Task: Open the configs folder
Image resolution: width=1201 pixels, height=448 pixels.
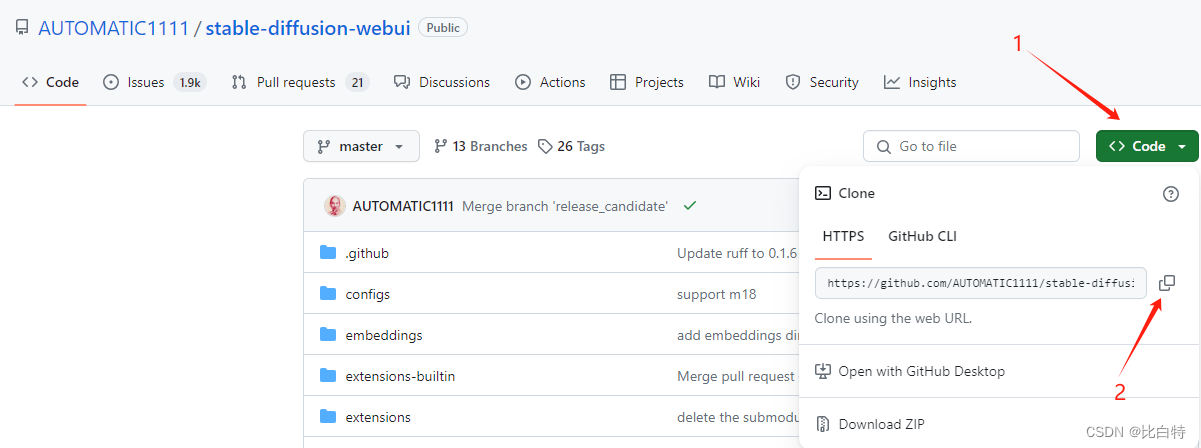Action: point(368,294)
